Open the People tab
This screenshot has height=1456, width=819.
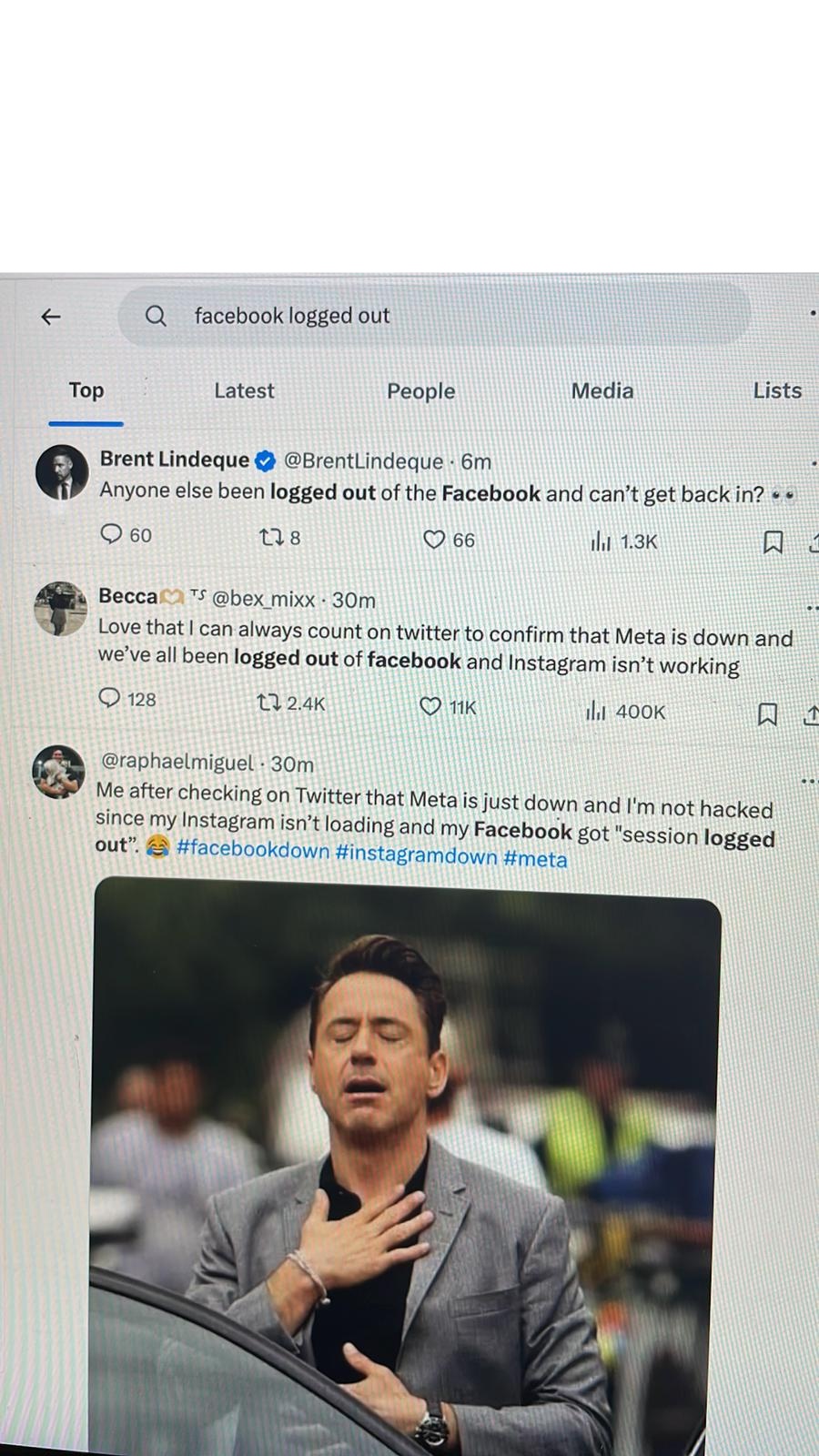point(420,391)
